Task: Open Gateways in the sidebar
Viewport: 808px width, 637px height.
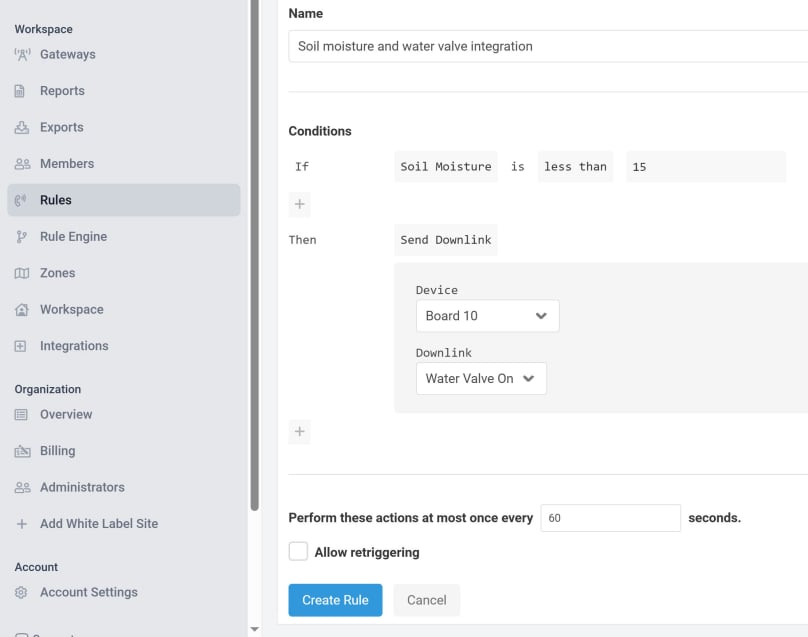Action: pos(124,55)
